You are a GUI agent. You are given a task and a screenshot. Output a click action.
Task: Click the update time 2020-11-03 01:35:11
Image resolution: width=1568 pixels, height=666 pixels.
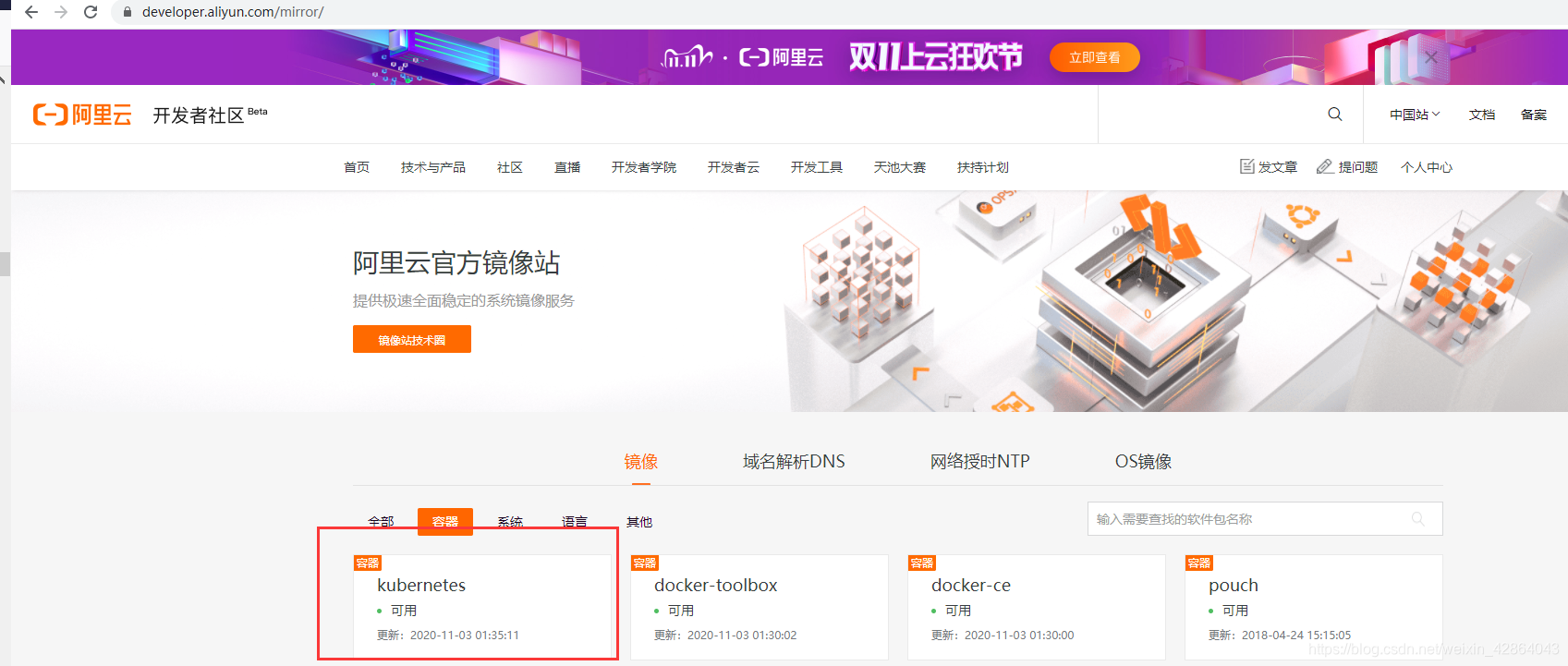[465, 636]
